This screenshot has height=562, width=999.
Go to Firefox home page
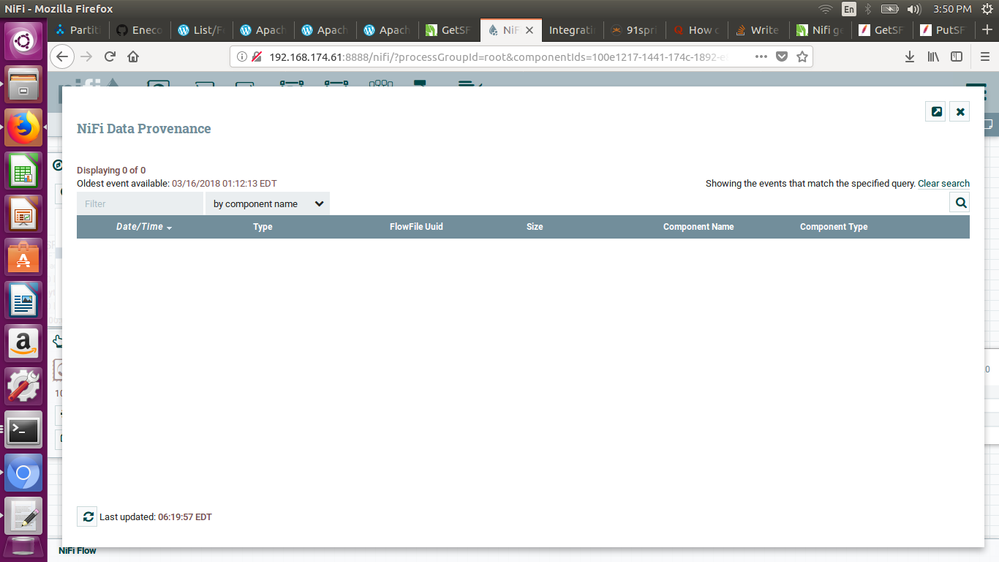[133, 57]
